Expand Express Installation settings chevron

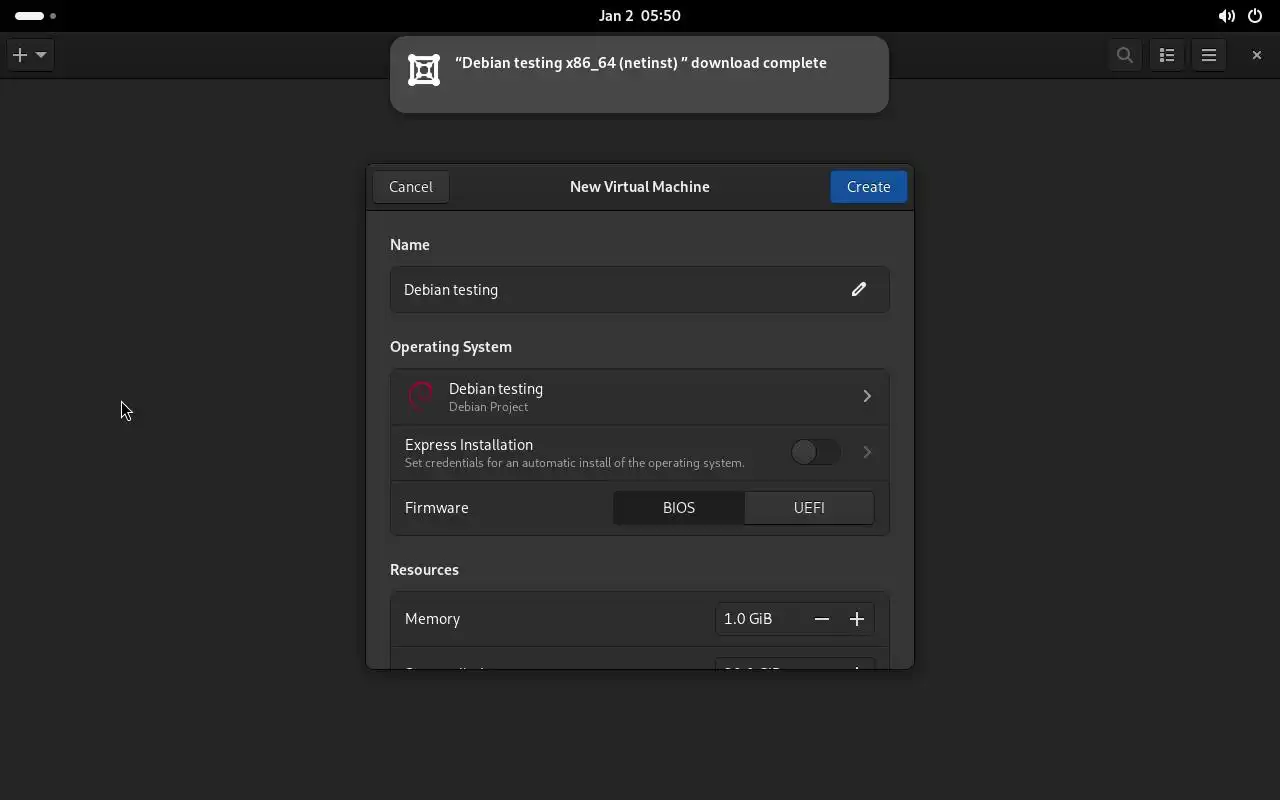(x=867, y=452)
